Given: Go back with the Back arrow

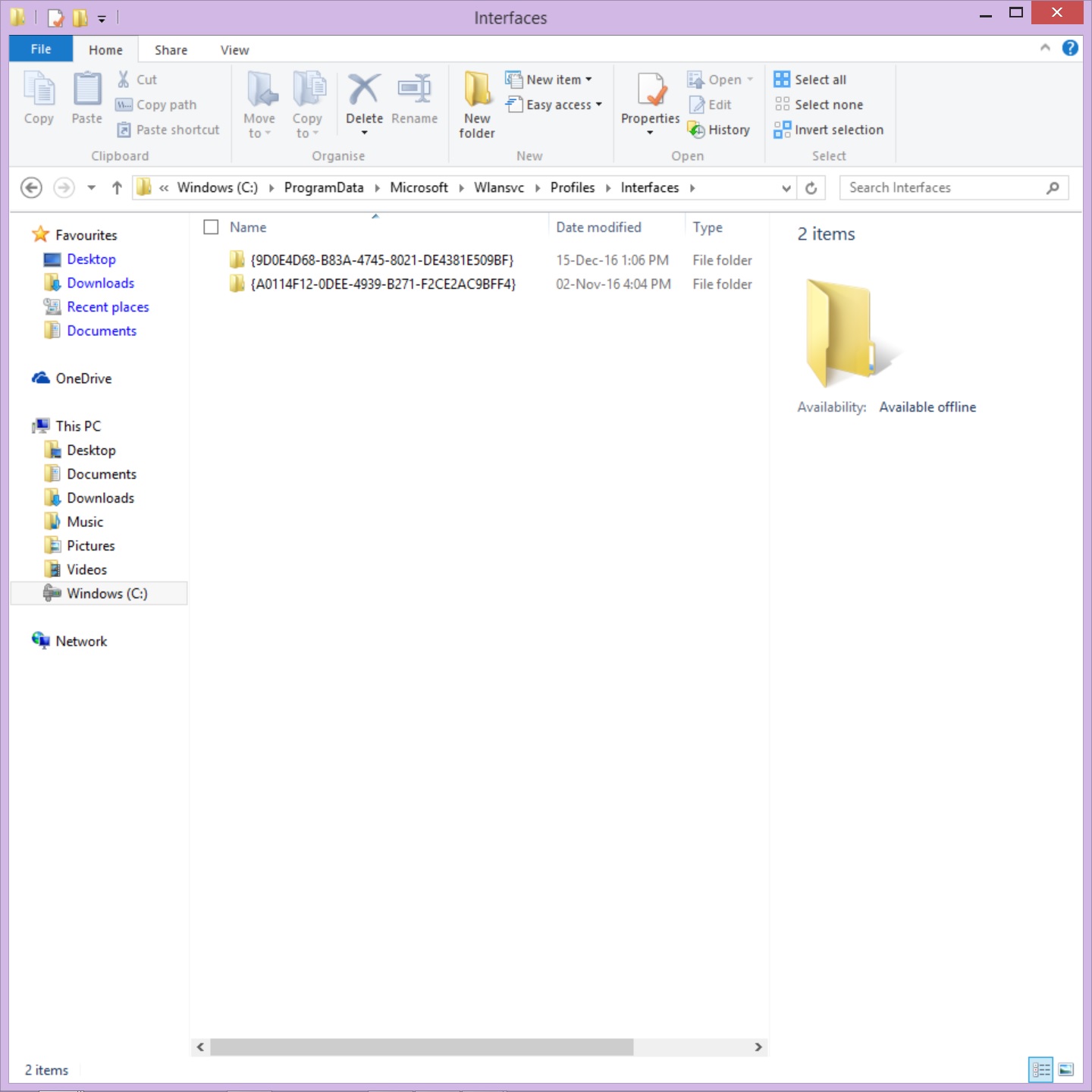Looking at the screenshot, I should pos(31,187).
